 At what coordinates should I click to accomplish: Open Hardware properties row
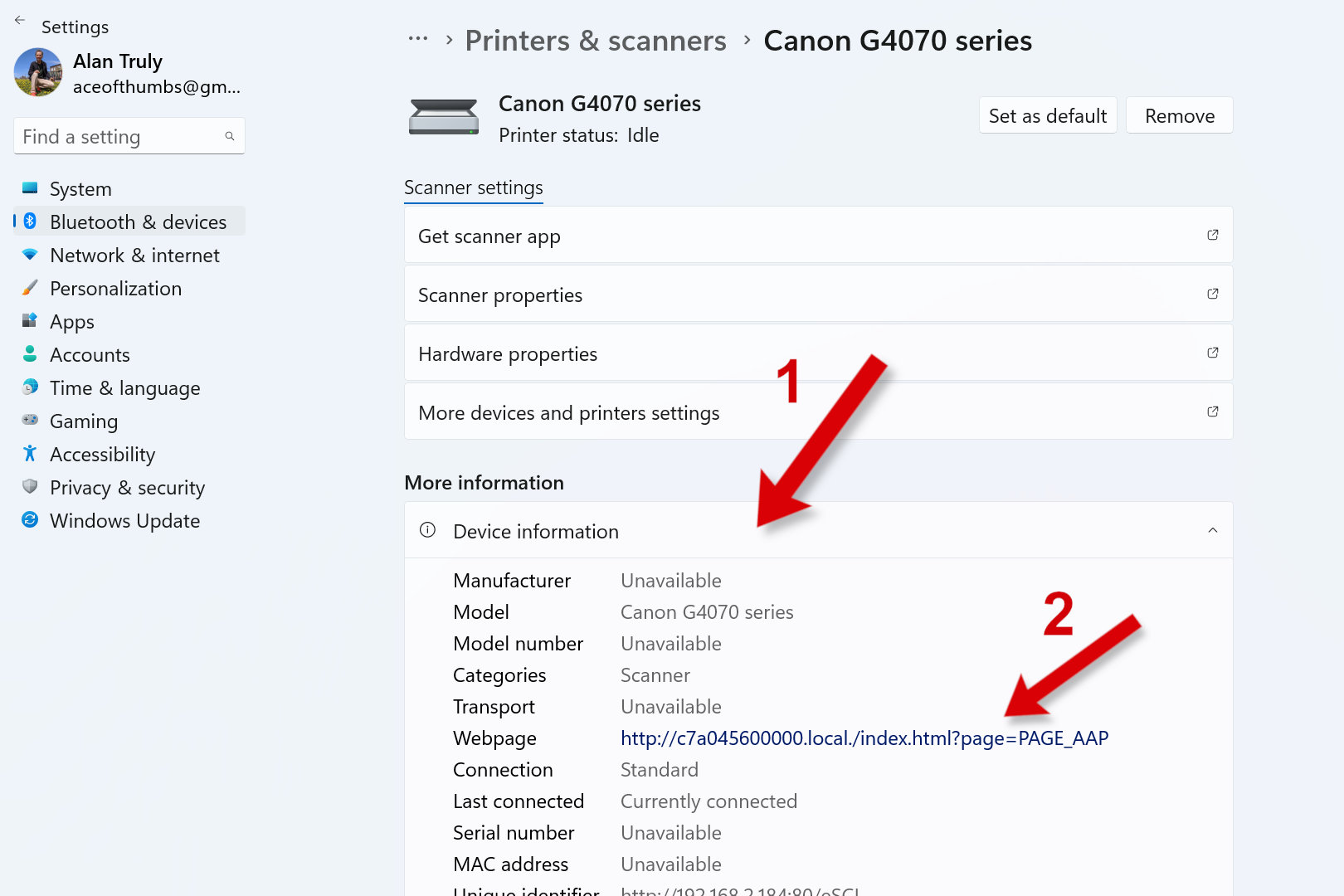point(818,353)
